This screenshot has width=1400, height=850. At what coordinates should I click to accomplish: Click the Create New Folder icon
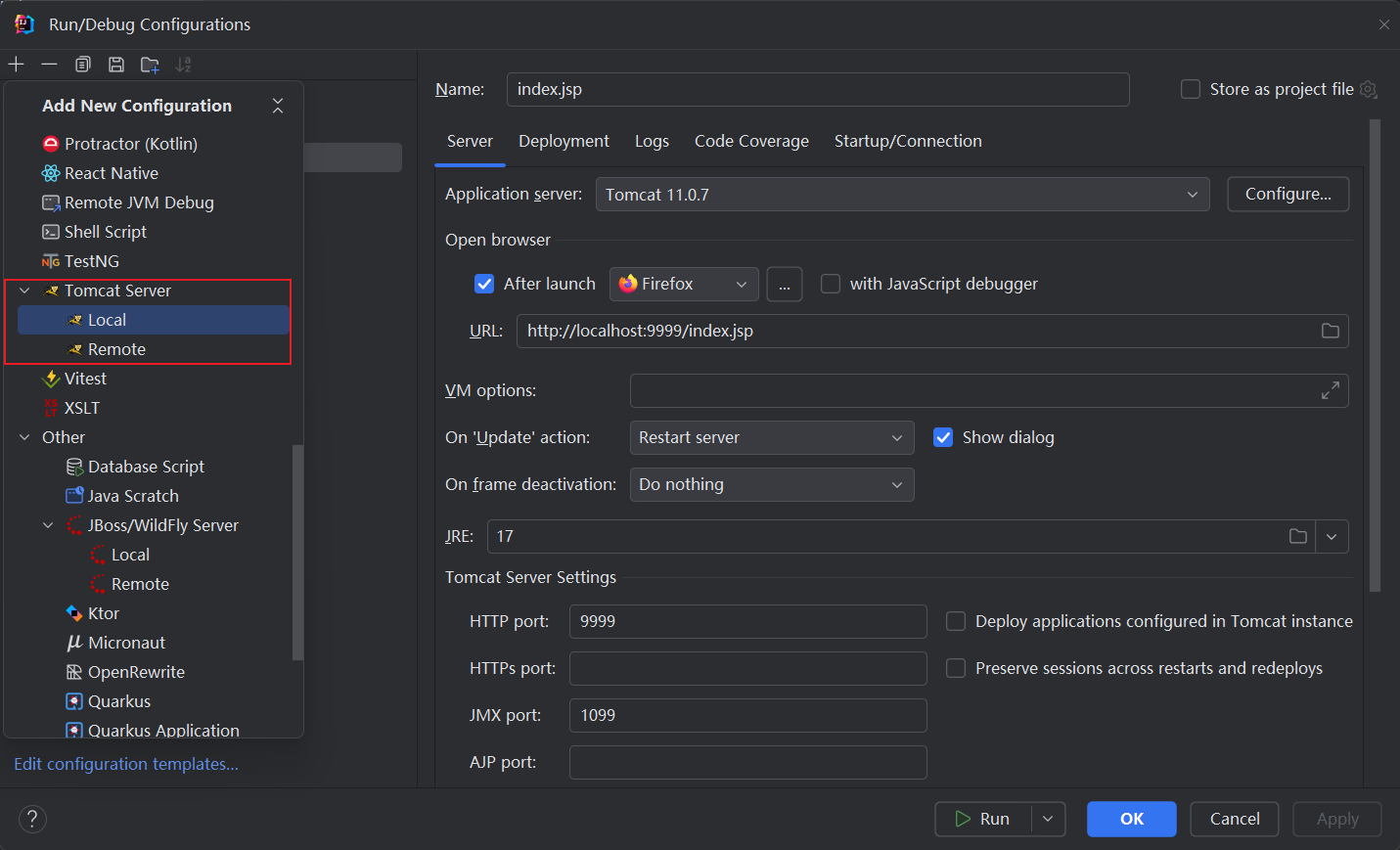point(150,65)
